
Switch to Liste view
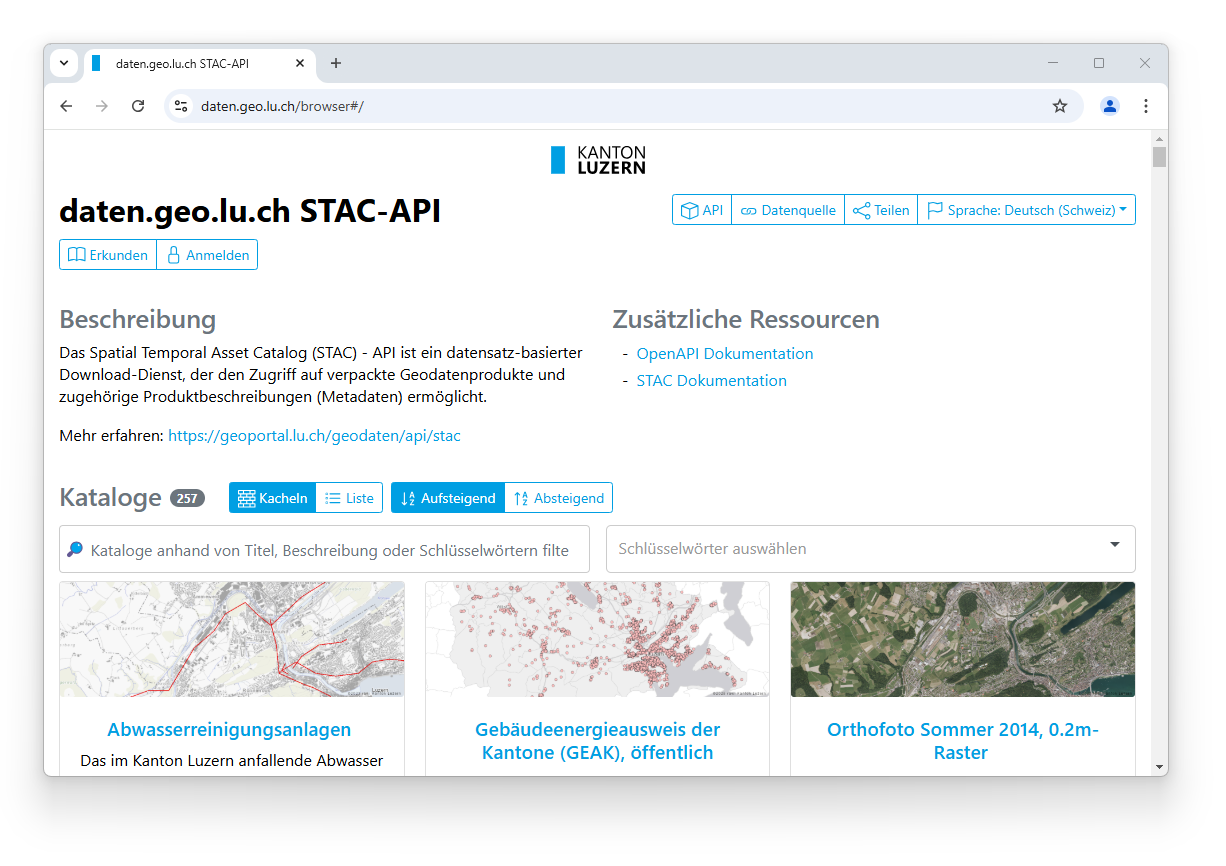(348, 497)
